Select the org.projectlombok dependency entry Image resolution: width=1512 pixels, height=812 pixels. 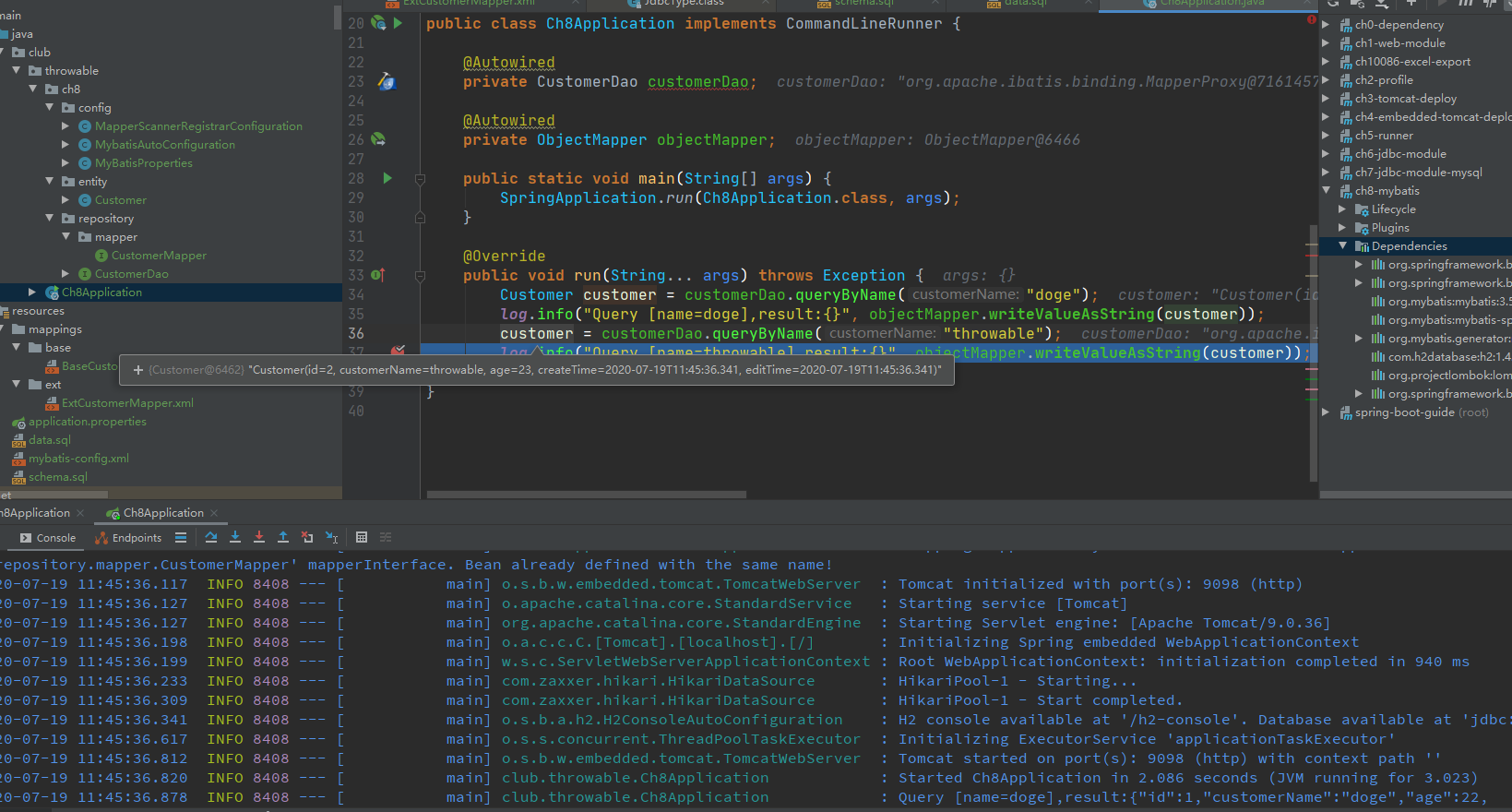pos(1448,376)
